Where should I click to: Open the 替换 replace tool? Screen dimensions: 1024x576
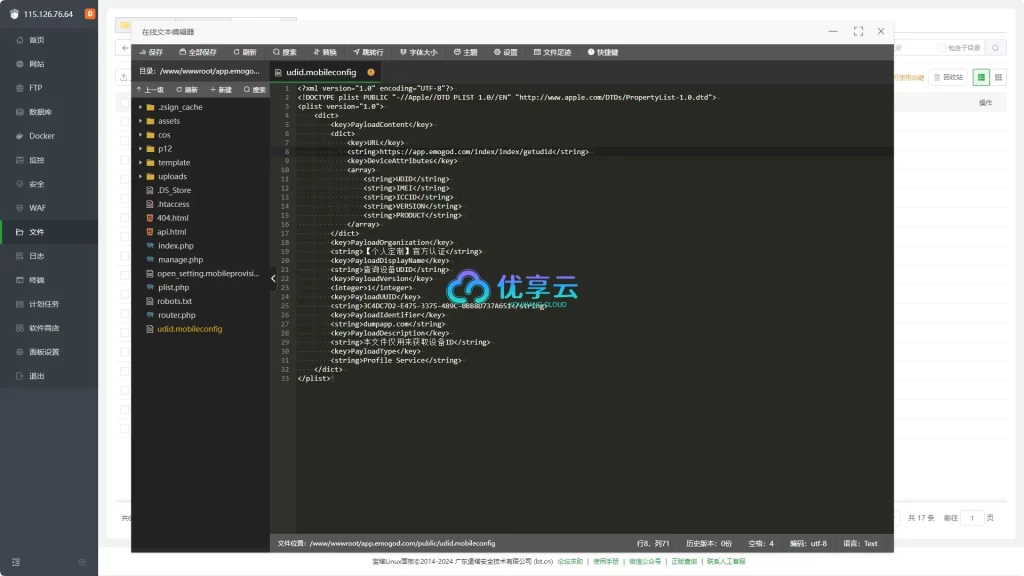tap(325, 52)
